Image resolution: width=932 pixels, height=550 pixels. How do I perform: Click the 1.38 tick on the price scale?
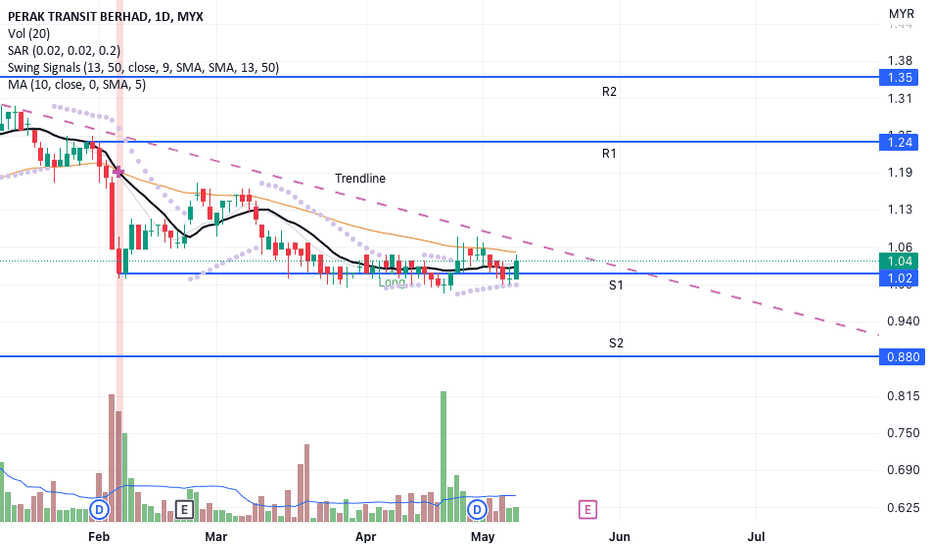coord(899,61)
